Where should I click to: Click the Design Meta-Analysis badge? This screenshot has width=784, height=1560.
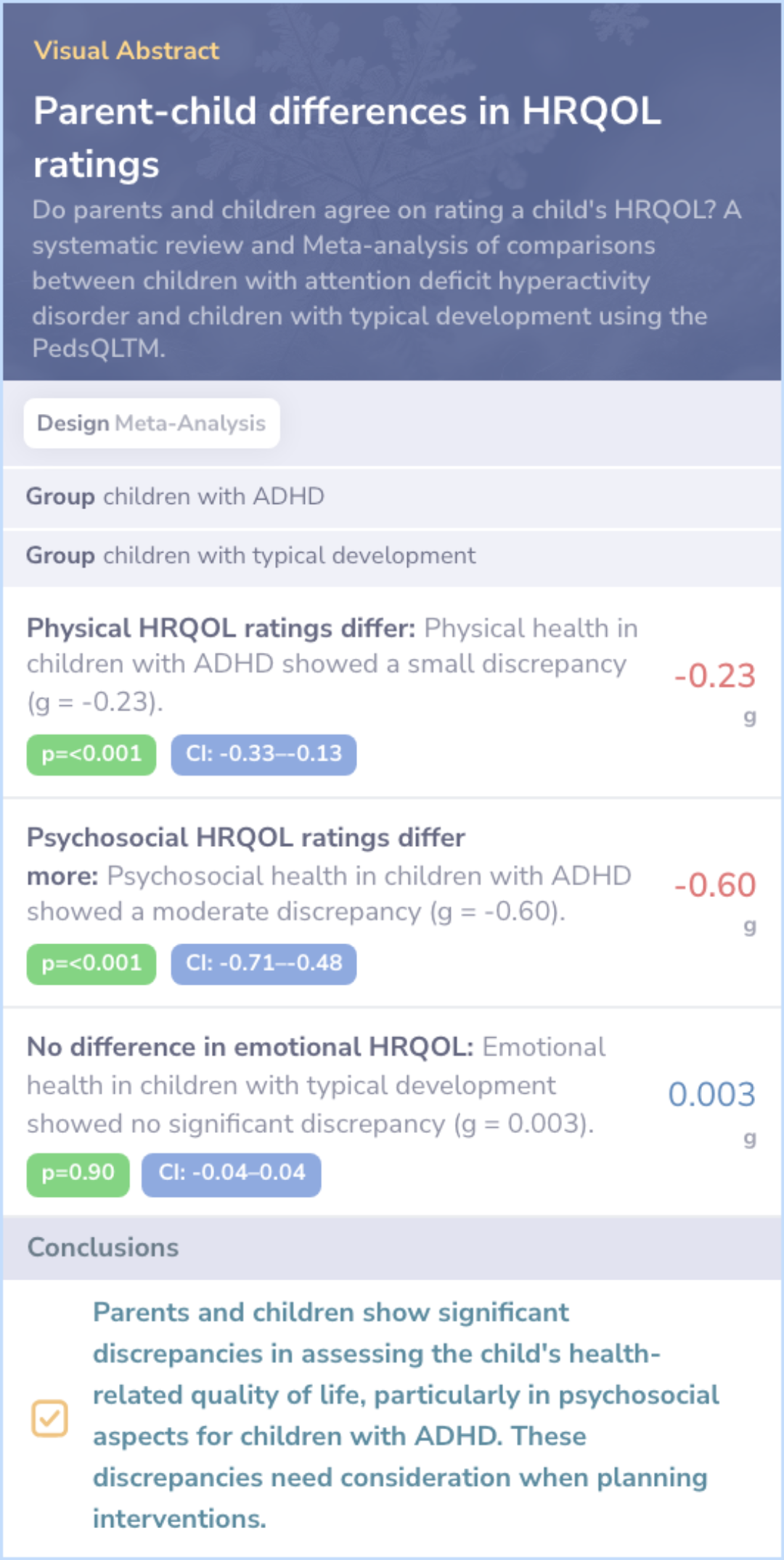(152, 423)
